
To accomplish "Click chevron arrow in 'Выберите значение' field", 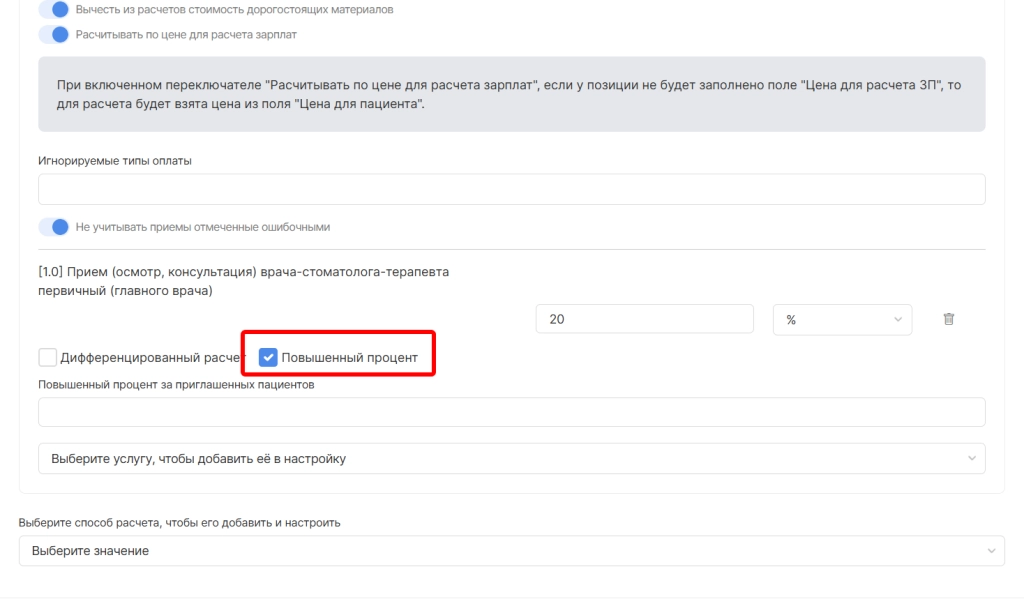I will click(x=991, y=551).
